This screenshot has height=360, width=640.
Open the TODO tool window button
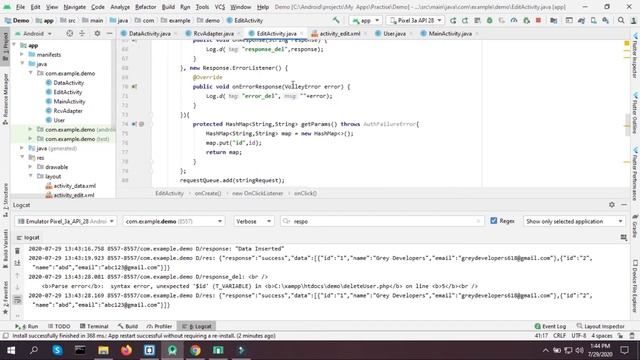(x=59, y=326)
